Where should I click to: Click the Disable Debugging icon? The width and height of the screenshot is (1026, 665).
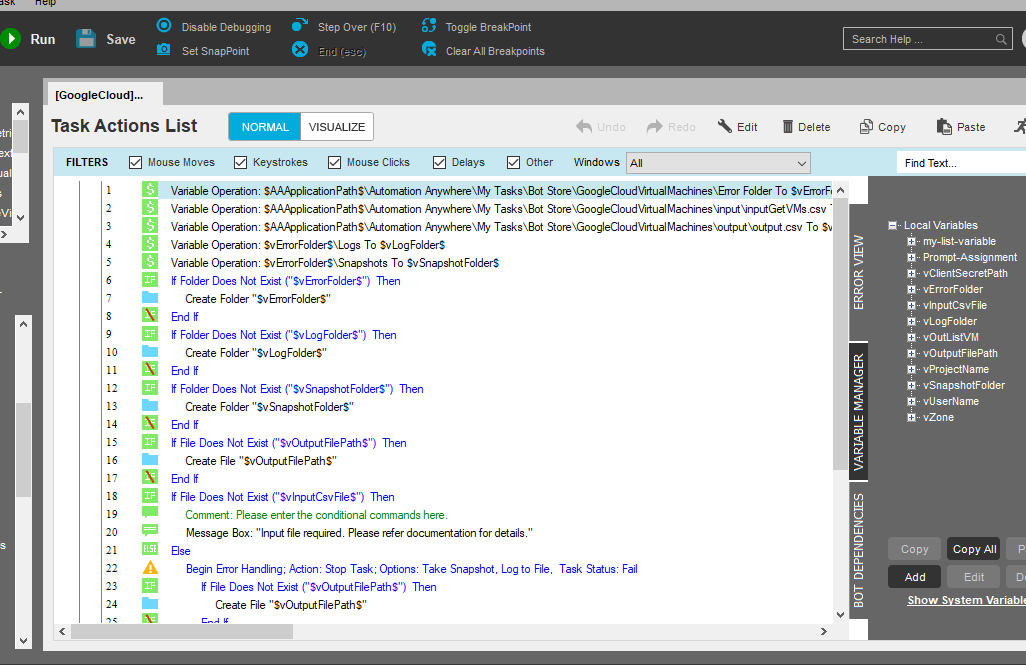(164, 26)
